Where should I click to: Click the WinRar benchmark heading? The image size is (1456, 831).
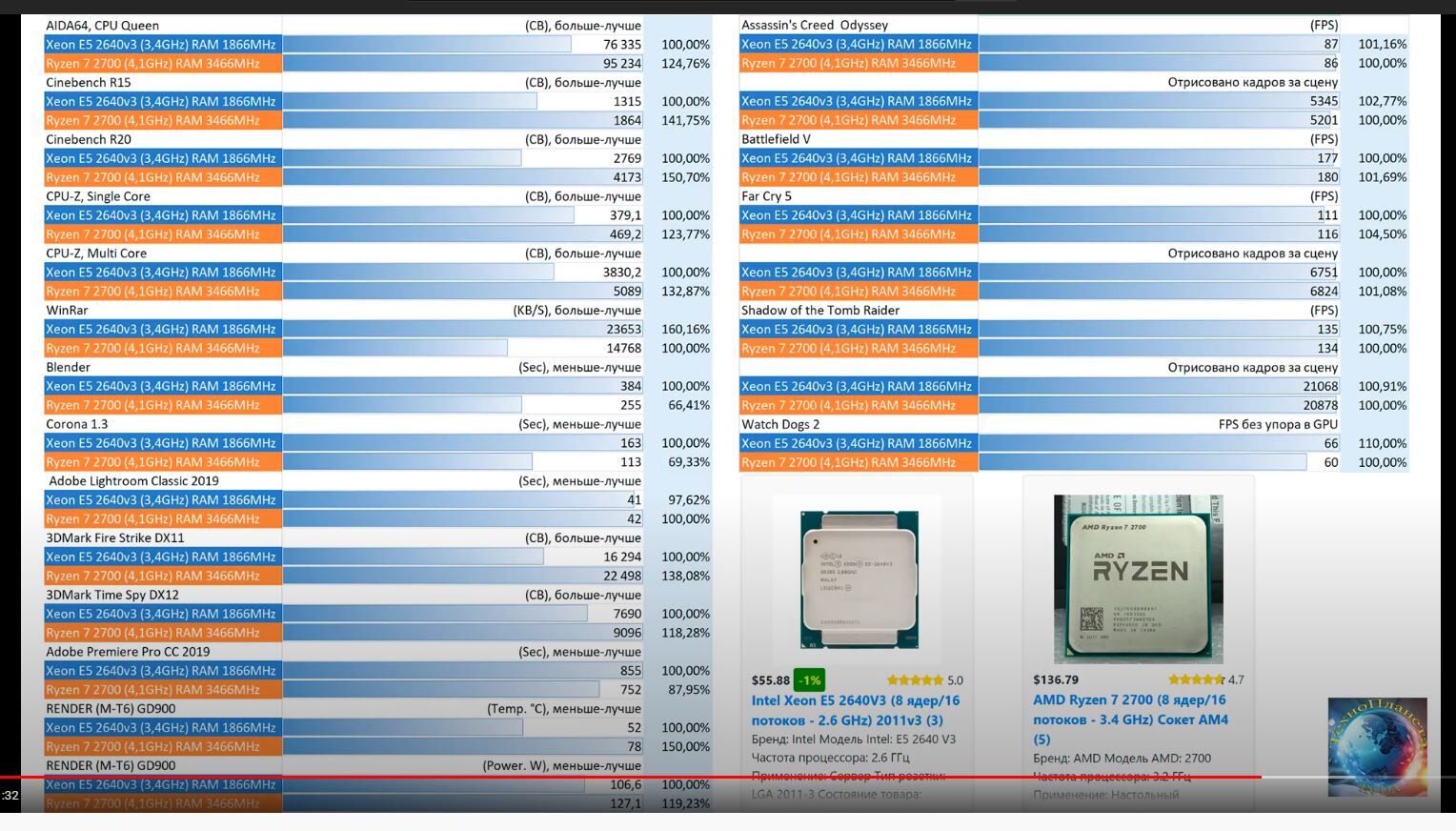click(67, 311)
